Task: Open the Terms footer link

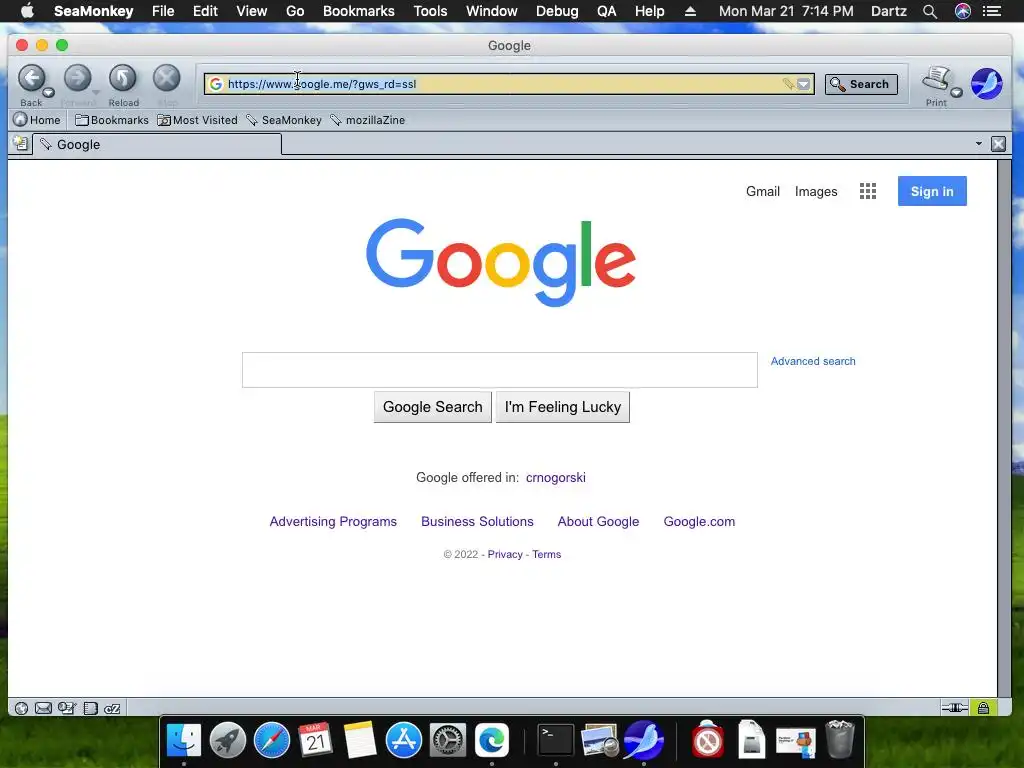Action: pyautogui.click(x=547, y=554)
